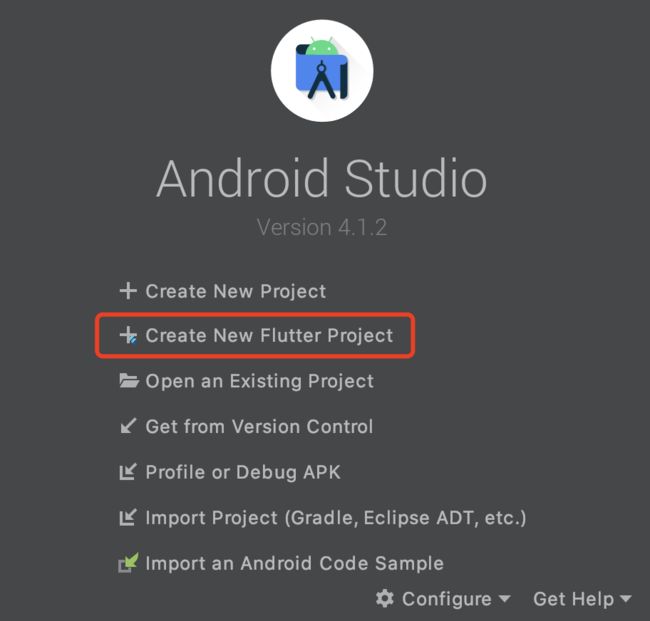Click the Get Help dropdown arrow

(625, 599)
